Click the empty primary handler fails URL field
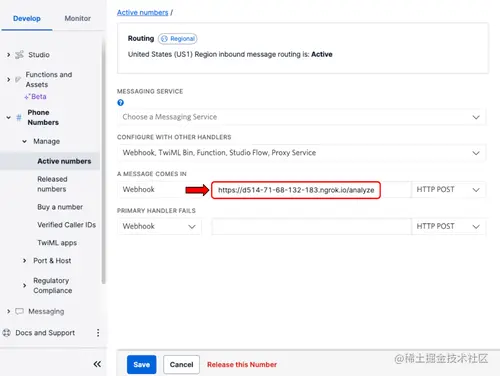This screenshot has height=376, width=500. click(x=311, y=226)
